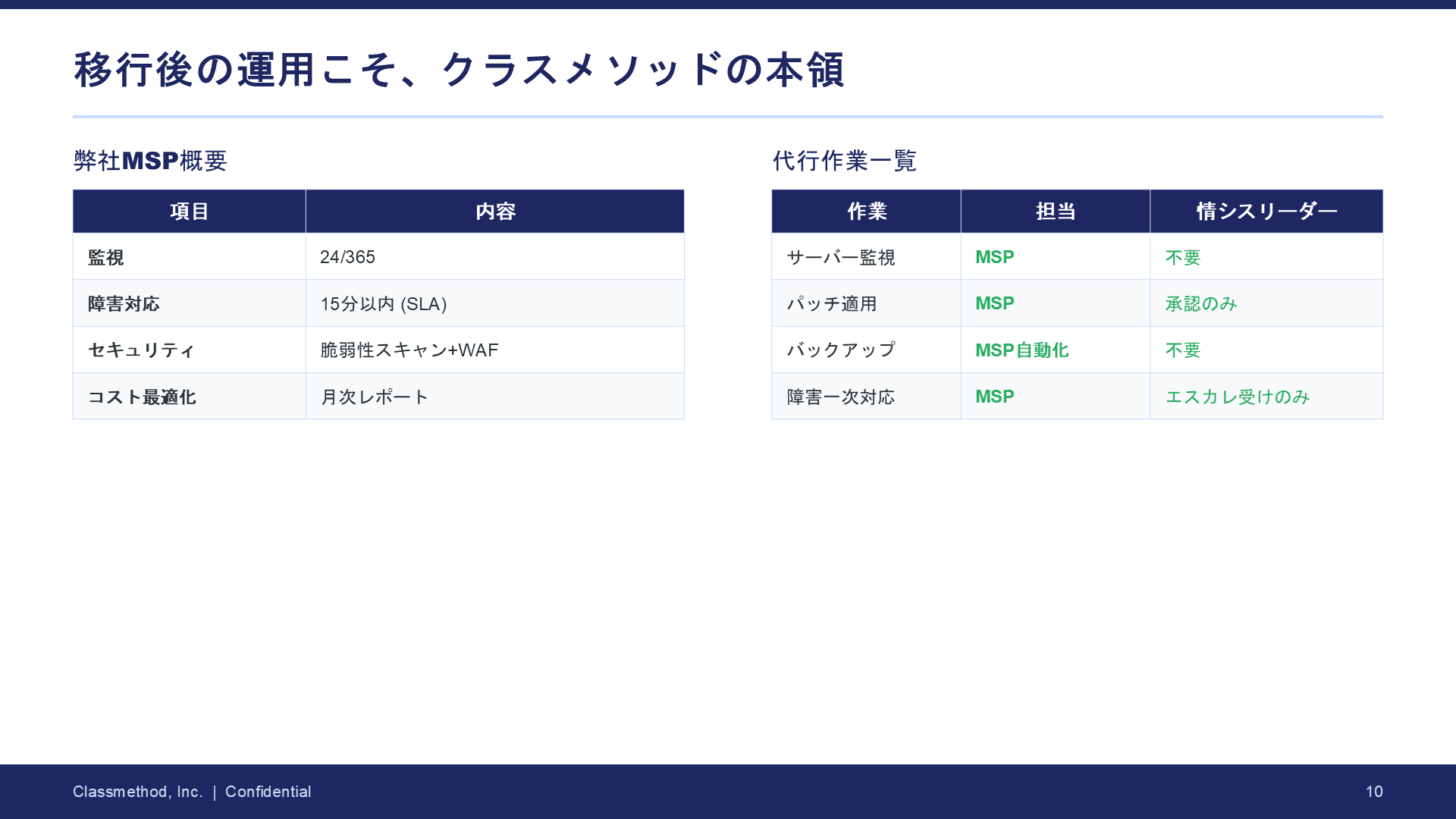1456x819 pixels.
Task: Click the 脆弱性スキャン+WAF cell
Action: coord(409,350)
